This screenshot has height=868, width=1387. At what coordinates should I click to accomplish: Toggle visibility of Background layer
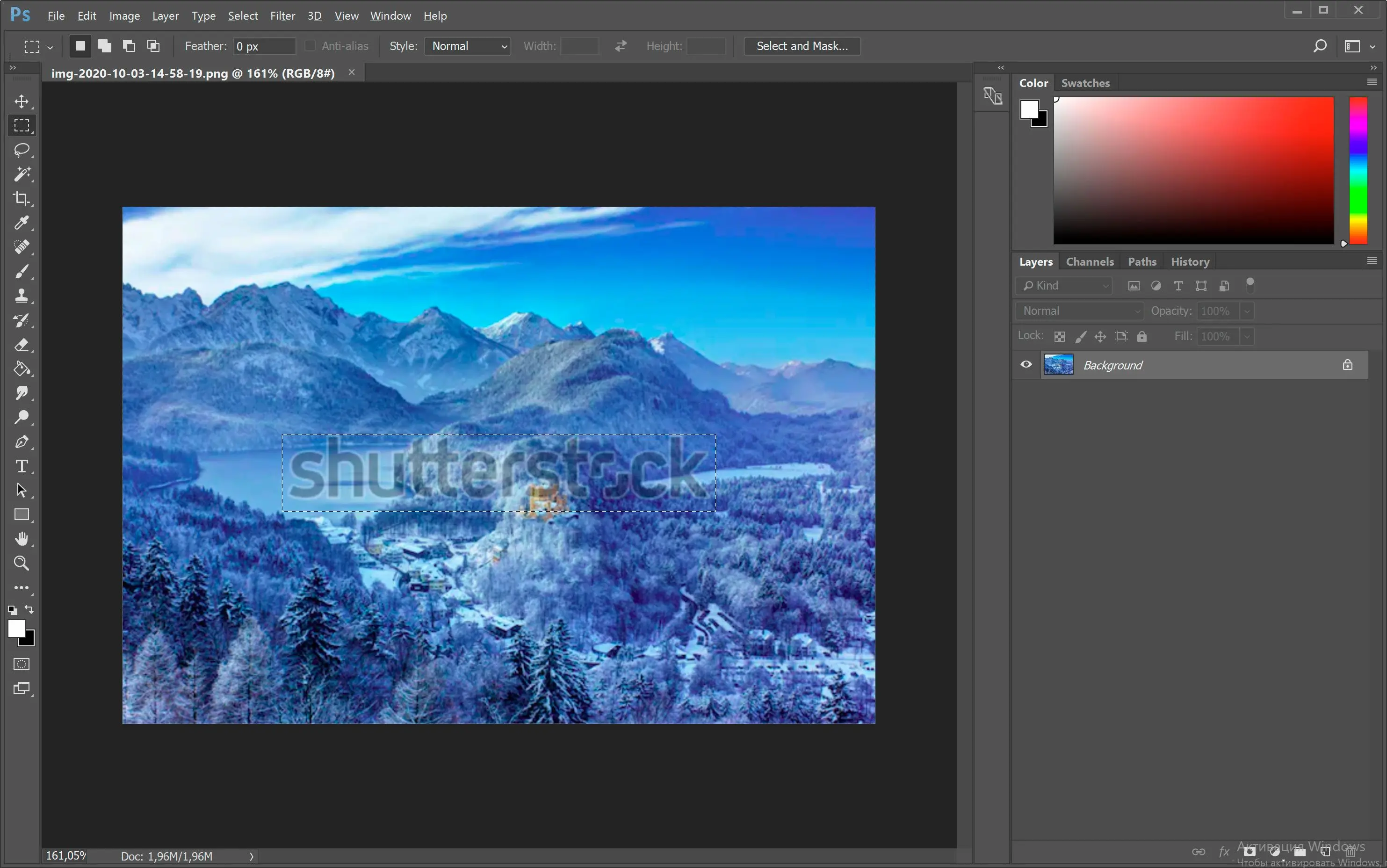click(x=1026, y=365)
